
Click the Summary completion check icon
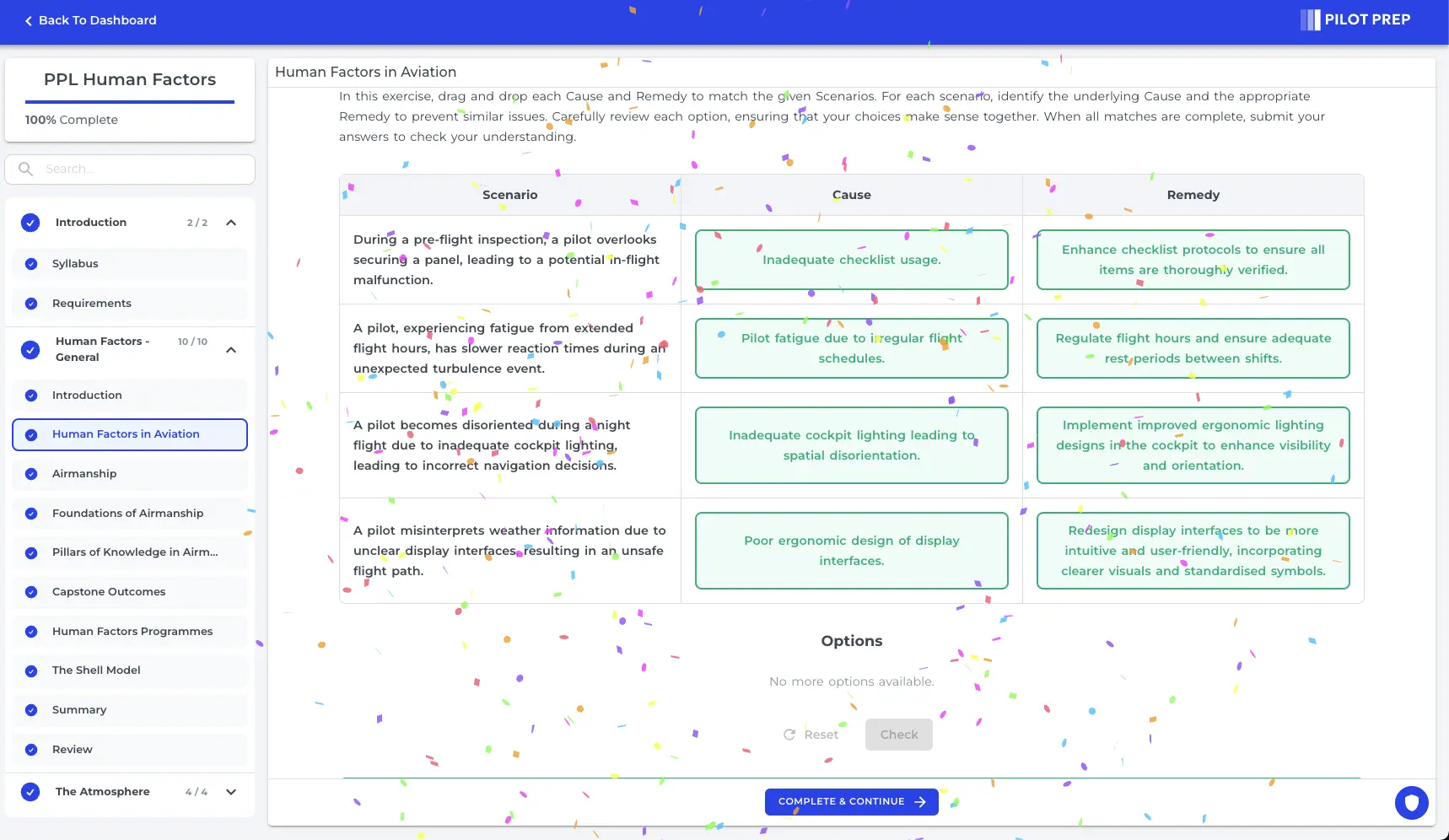31,710
